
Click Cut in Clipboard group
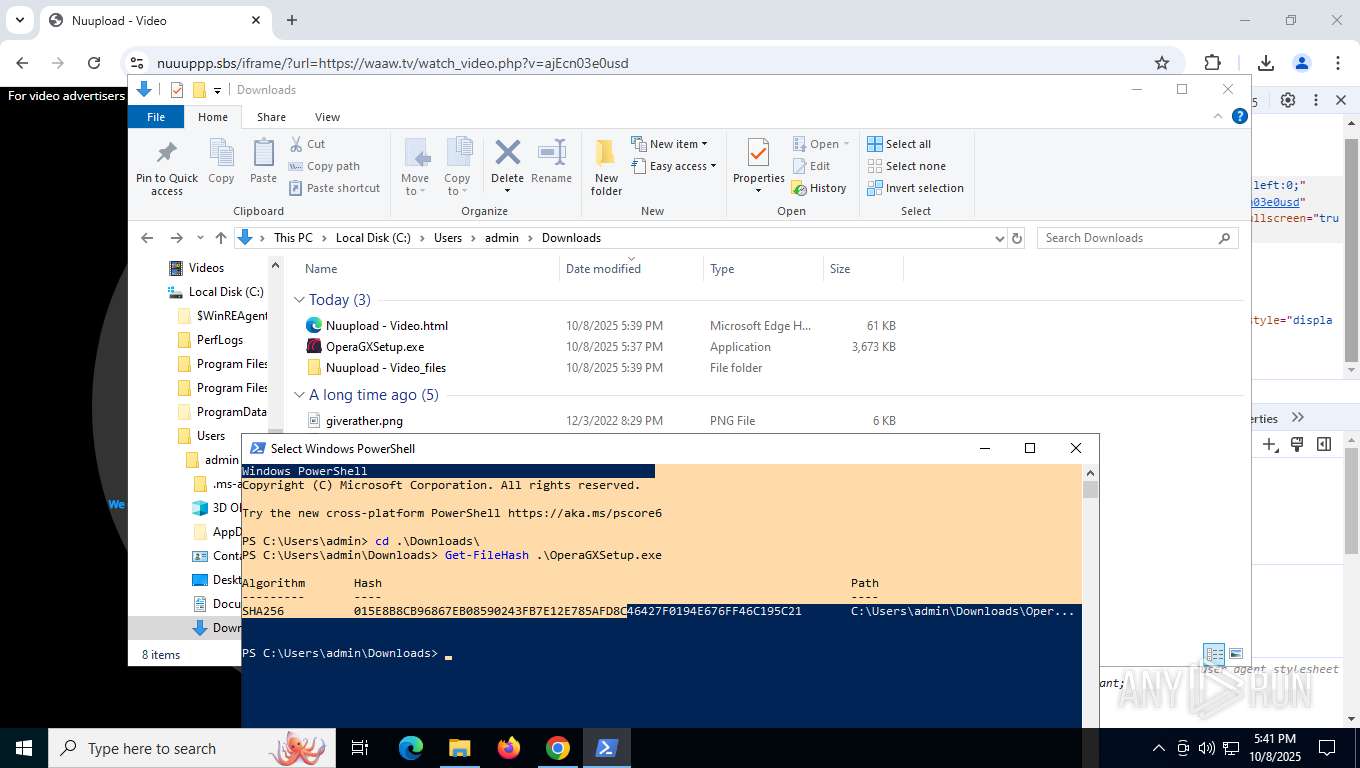pos(308,144)
